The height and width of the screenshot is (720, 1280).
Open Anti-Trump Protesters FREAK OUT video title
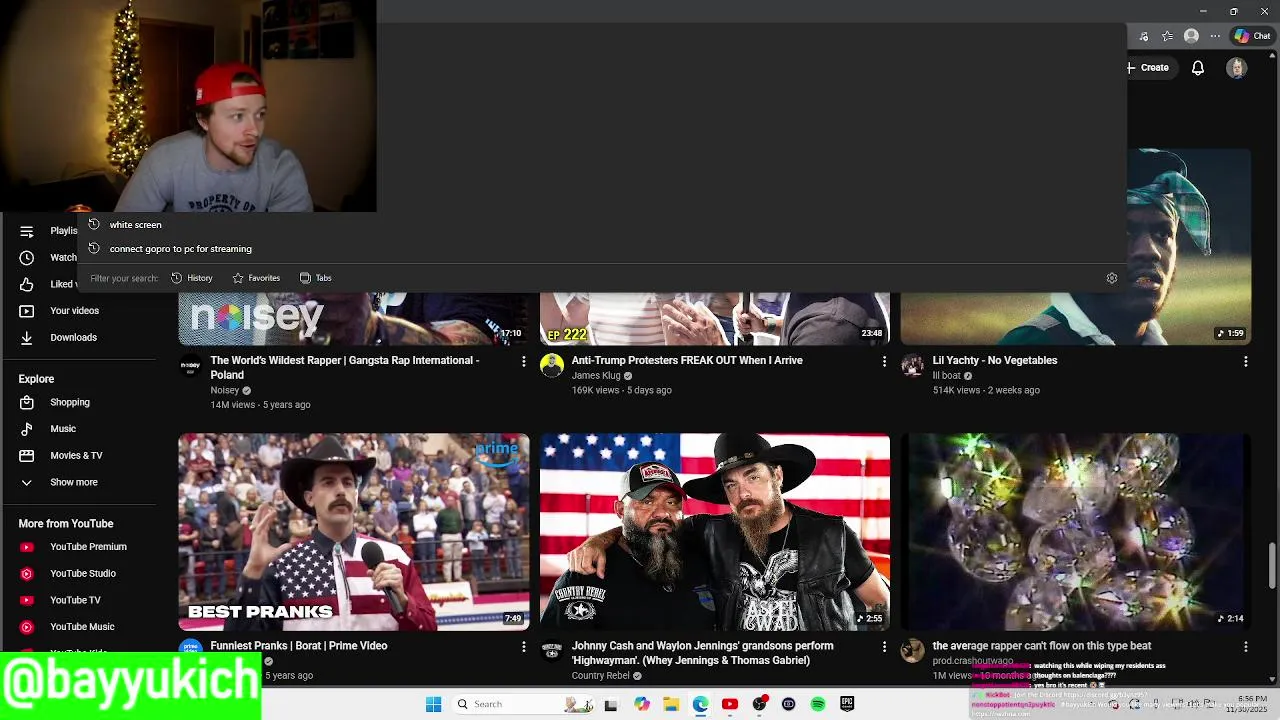point(687,360)
